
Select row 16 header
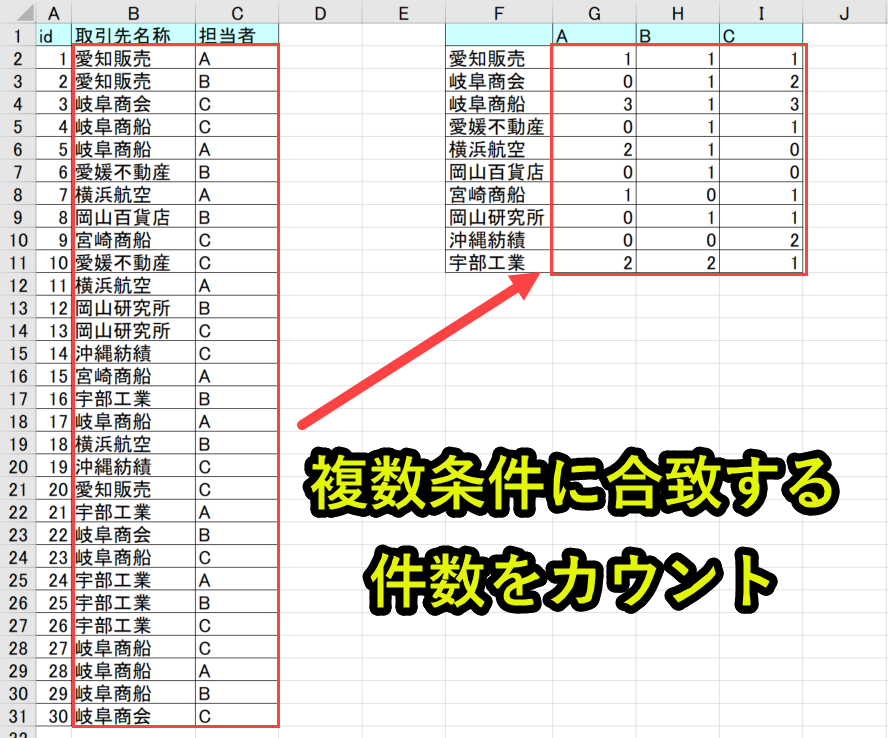(x=18, y=376)
